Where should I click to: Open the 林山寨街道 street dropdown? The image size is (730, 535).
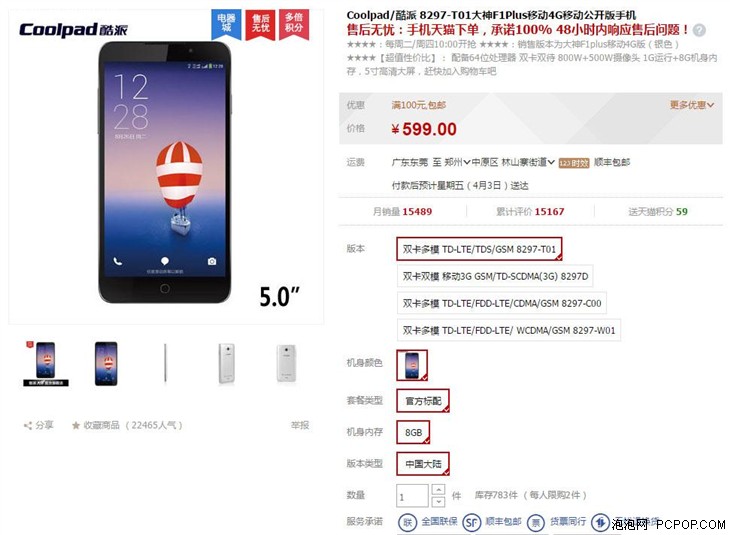tap(527, 162)
